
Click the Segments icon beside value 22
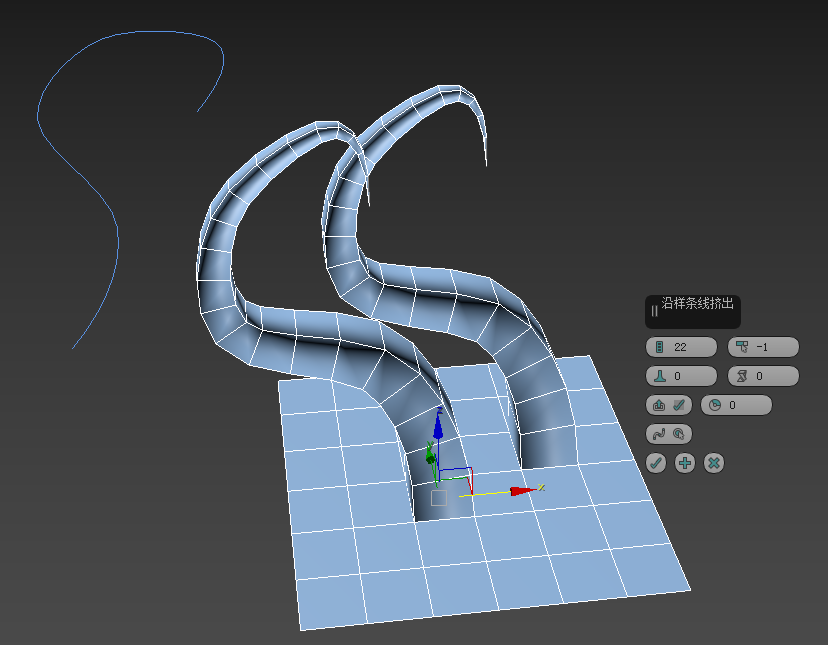(659, 348)
